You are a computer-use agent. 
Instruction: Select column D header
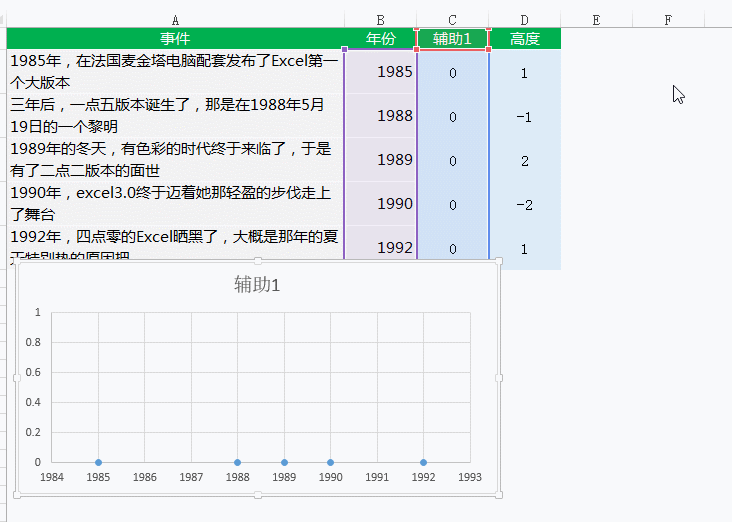pyautogui.click(x=524, y=20)
